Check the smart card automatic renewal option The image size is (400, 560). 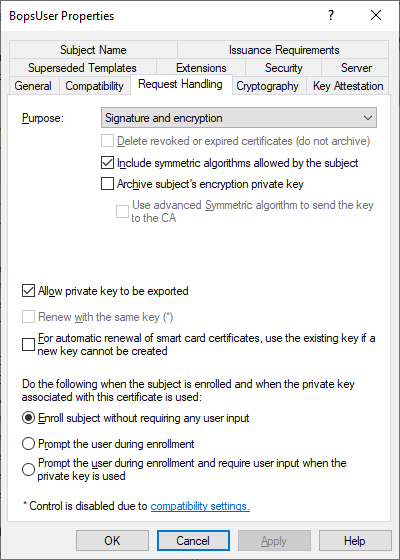(28, 345)
